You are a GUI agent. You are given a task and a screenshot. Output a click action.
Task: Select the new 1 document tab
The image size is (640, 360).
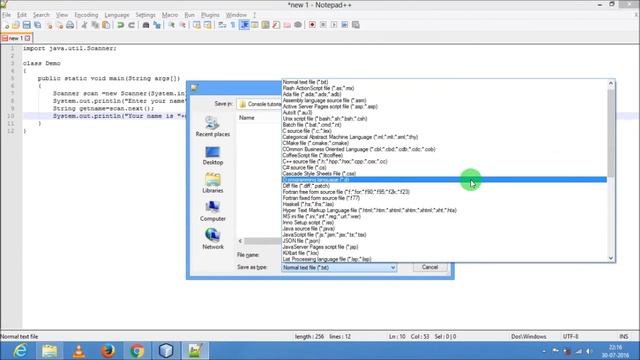click(16, 38)
